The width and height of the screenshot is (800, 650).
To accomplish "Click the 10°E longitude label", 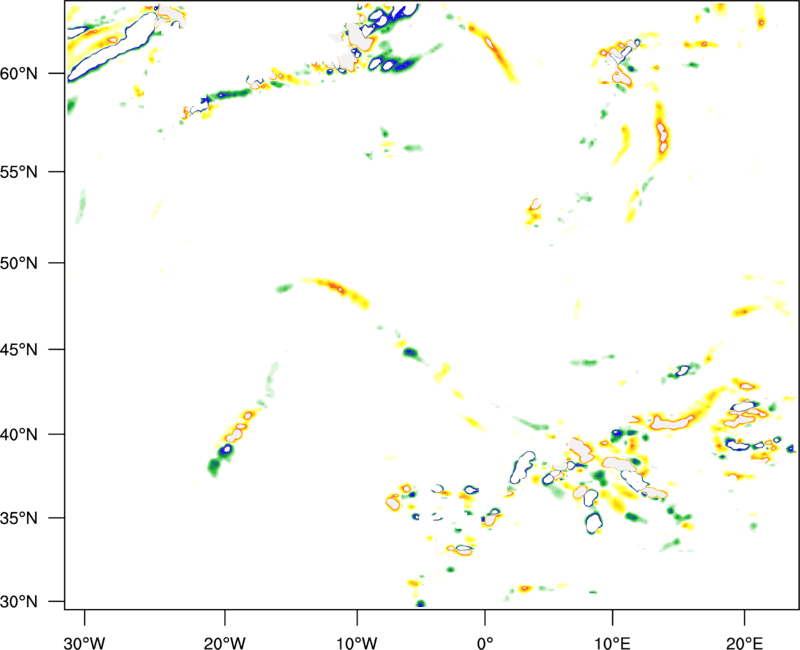I will [612, 643].
